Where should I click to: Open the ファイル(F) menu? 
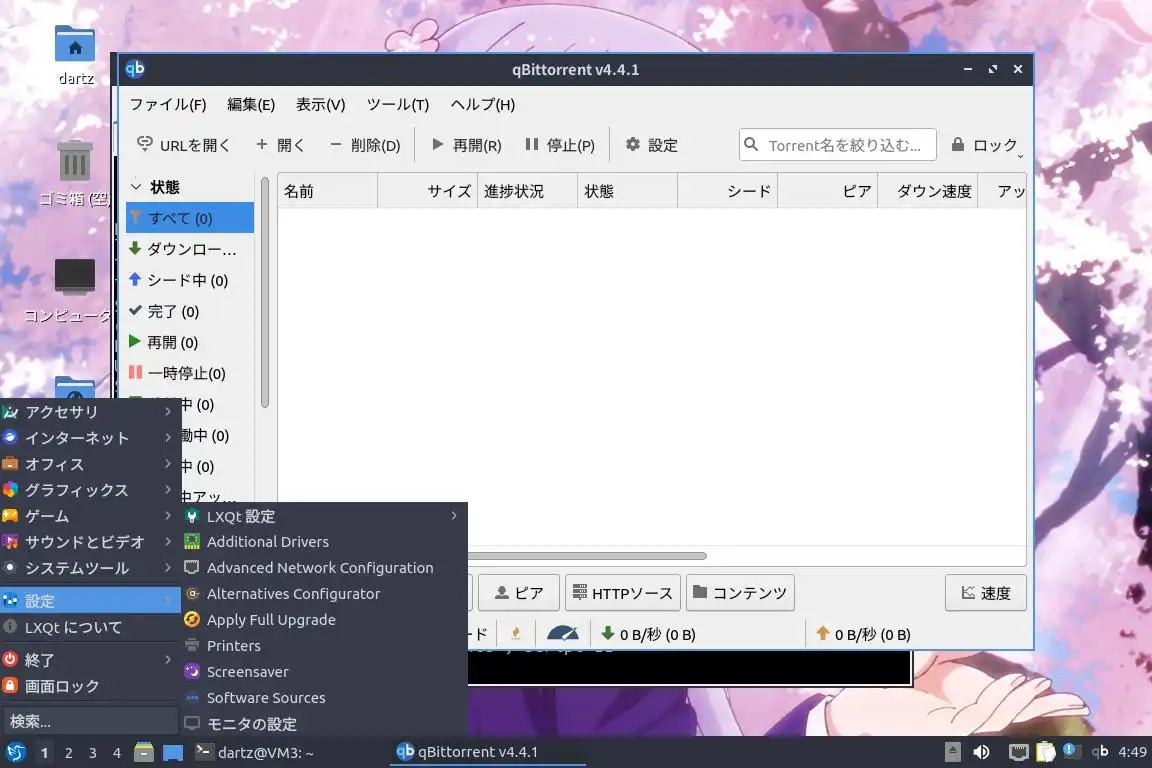168,104
